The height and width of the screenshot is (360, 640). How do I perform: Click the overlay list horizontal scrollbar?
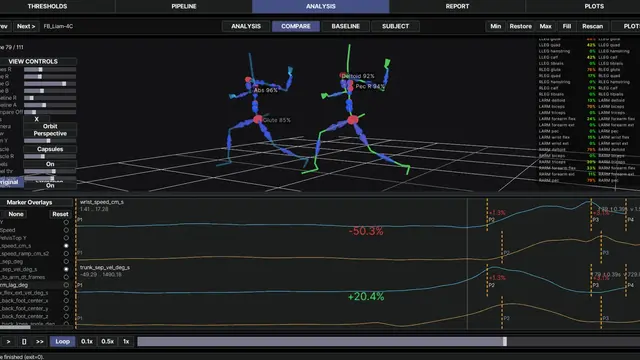click(15, 327)
